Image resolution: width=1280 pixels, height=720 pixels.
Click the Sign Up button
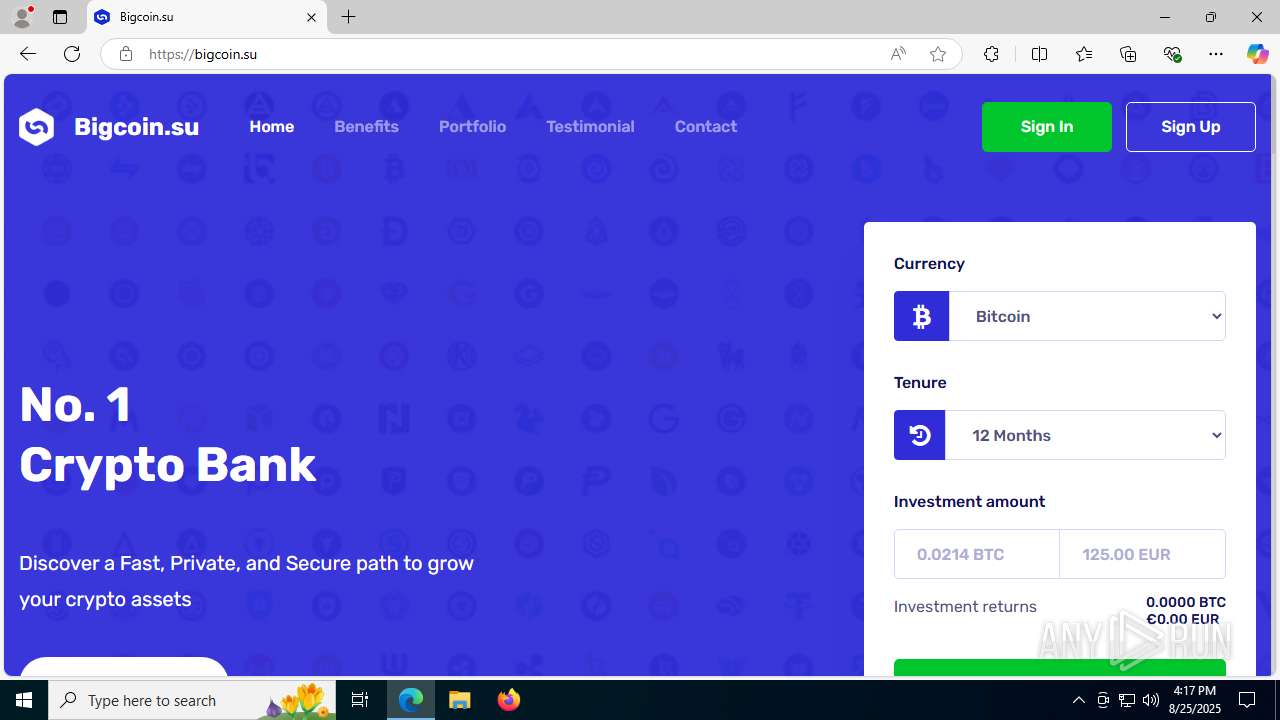[x=1190, y=127]
